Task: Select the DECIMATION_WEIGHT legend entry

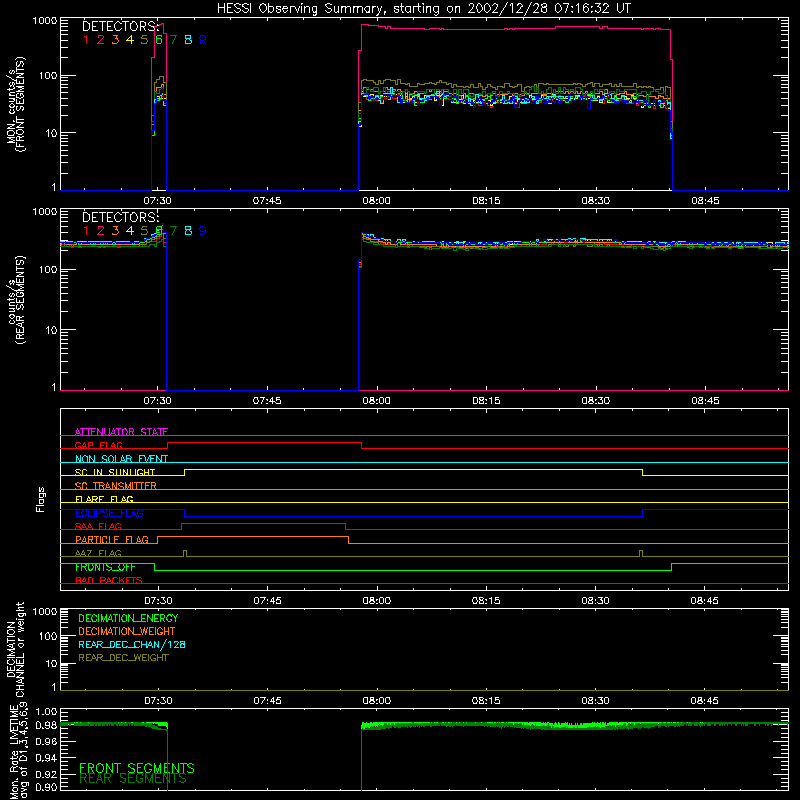Action: click(x=127, y=631)
